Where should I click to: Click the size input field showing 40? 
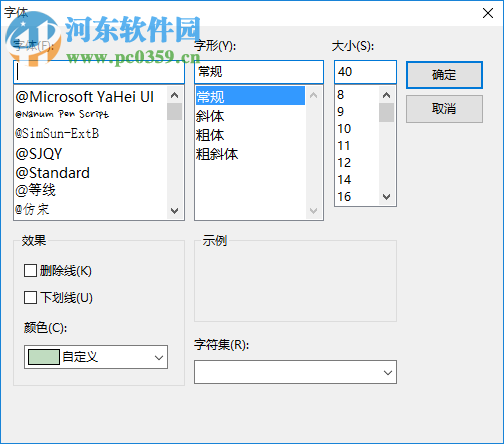tap(365, 72)
